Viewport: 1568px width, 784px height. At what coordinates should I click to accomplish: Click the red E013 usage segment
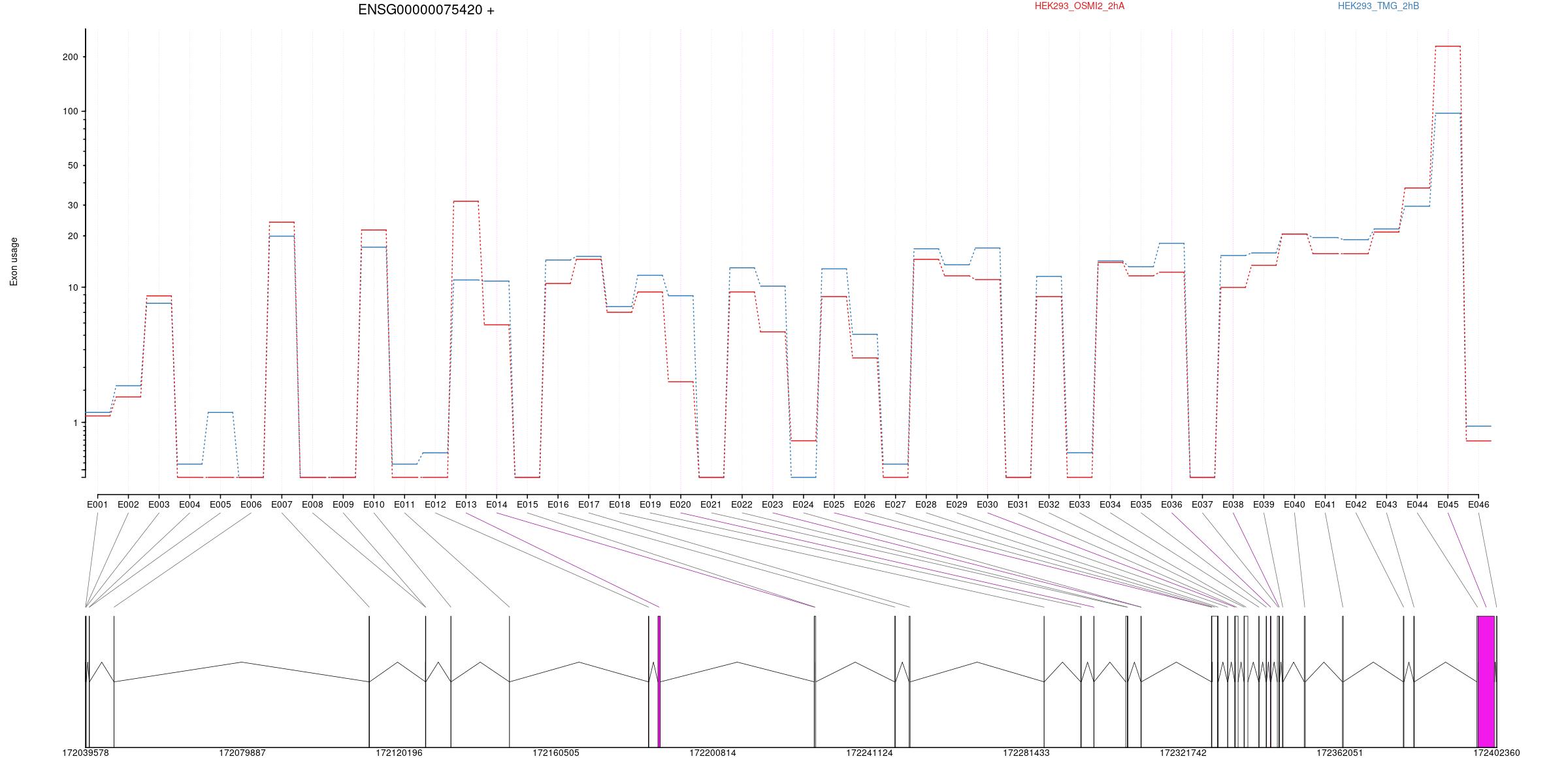pyautogui.click(x=466, y=201)
